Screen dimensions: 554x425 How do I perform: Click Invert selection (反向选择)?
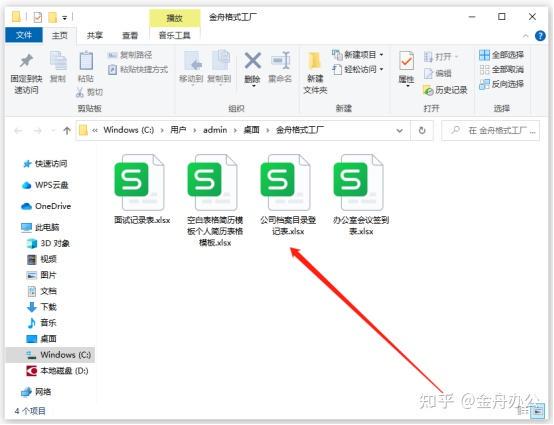501,84
